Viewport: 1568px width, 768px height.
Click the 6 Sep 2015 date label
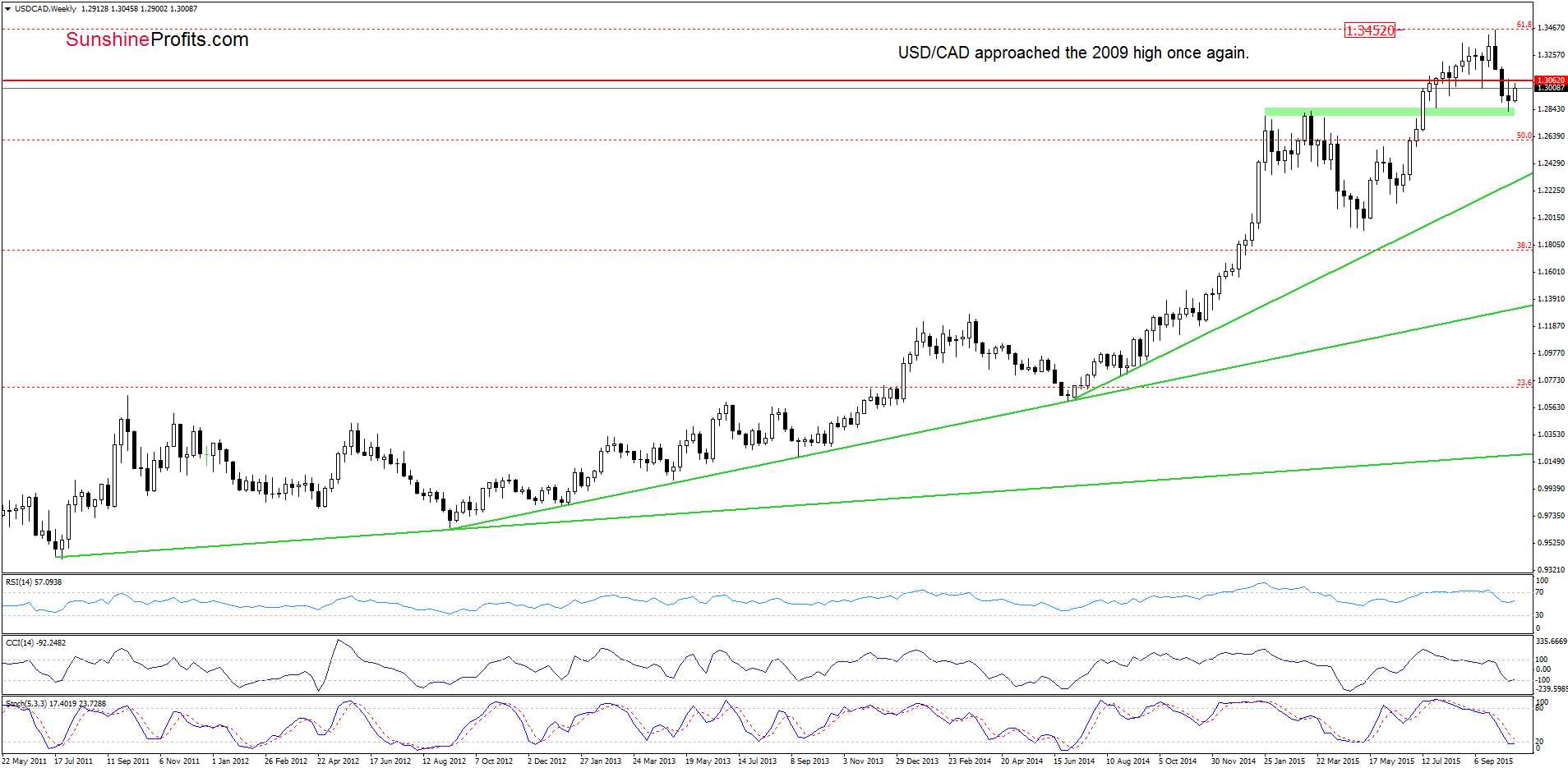click(1494, 761)
